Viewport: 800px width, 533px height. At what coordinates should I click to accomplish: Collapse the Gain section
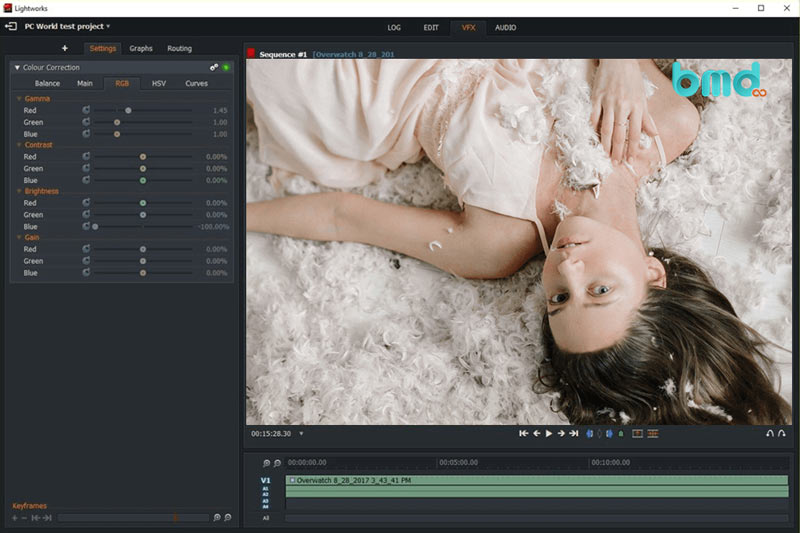pyautogui.click(x=19, y=238)
